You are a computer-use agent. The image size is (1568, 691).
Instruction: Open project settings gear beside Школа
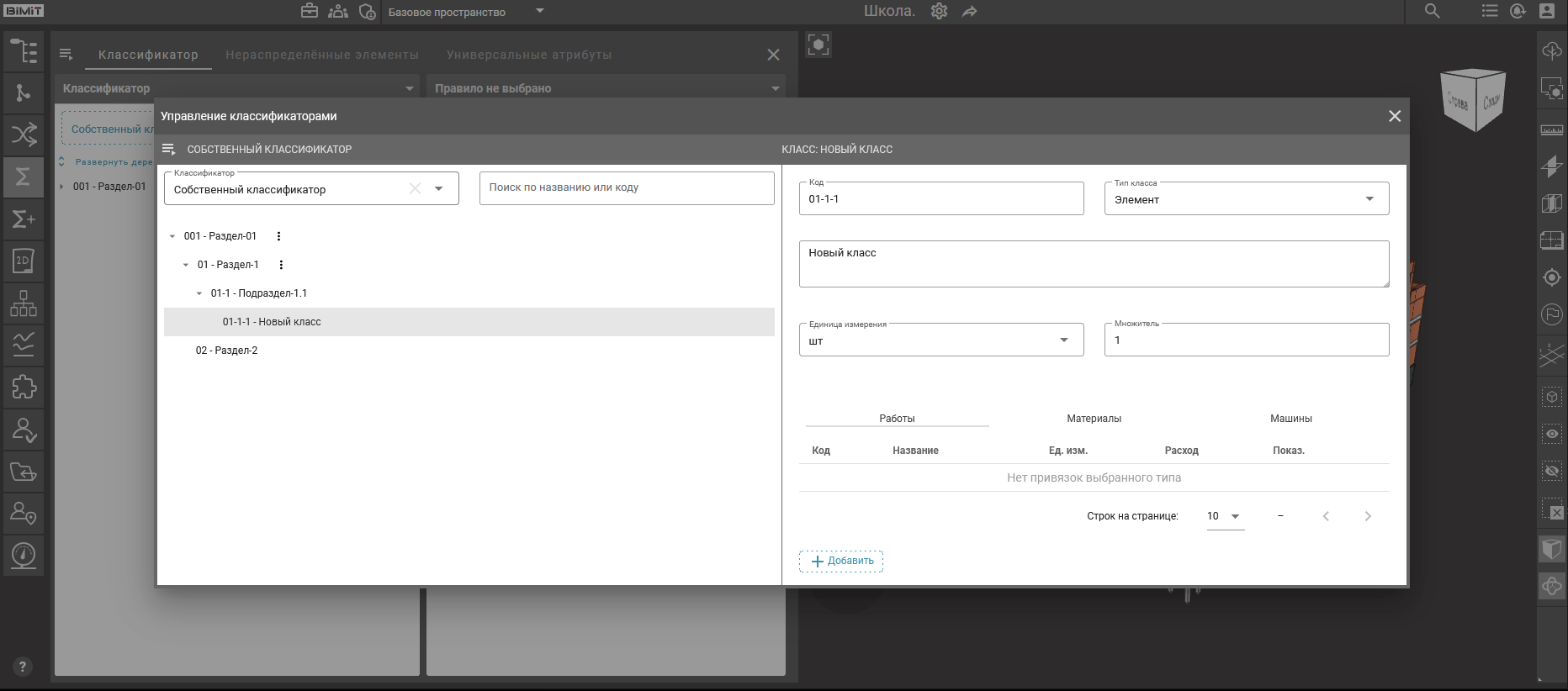[x=939, y=12]
